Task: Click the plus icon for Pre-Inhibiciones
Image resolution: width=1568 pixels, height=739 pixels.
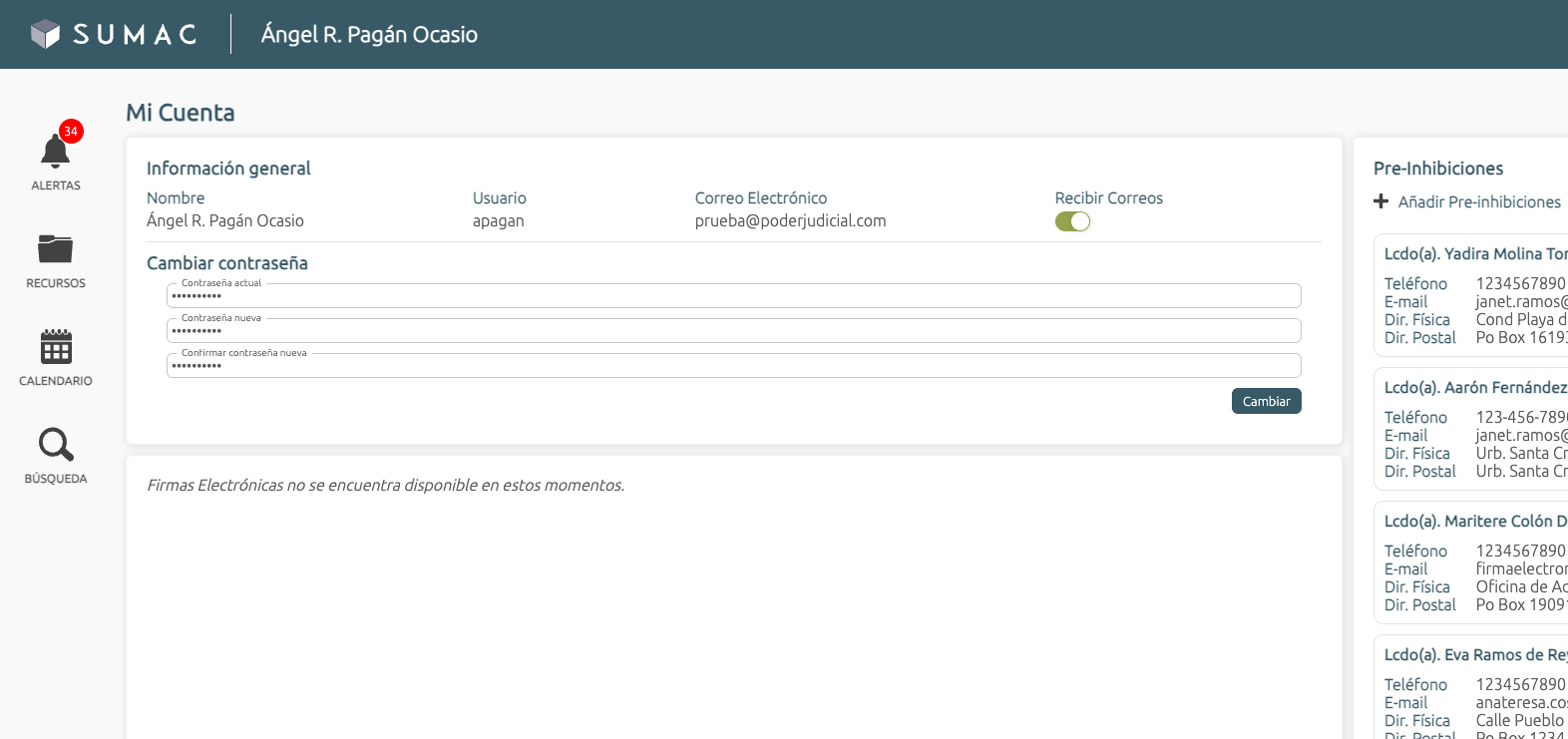Action: pyautogui.click(x=1380, y=201)
